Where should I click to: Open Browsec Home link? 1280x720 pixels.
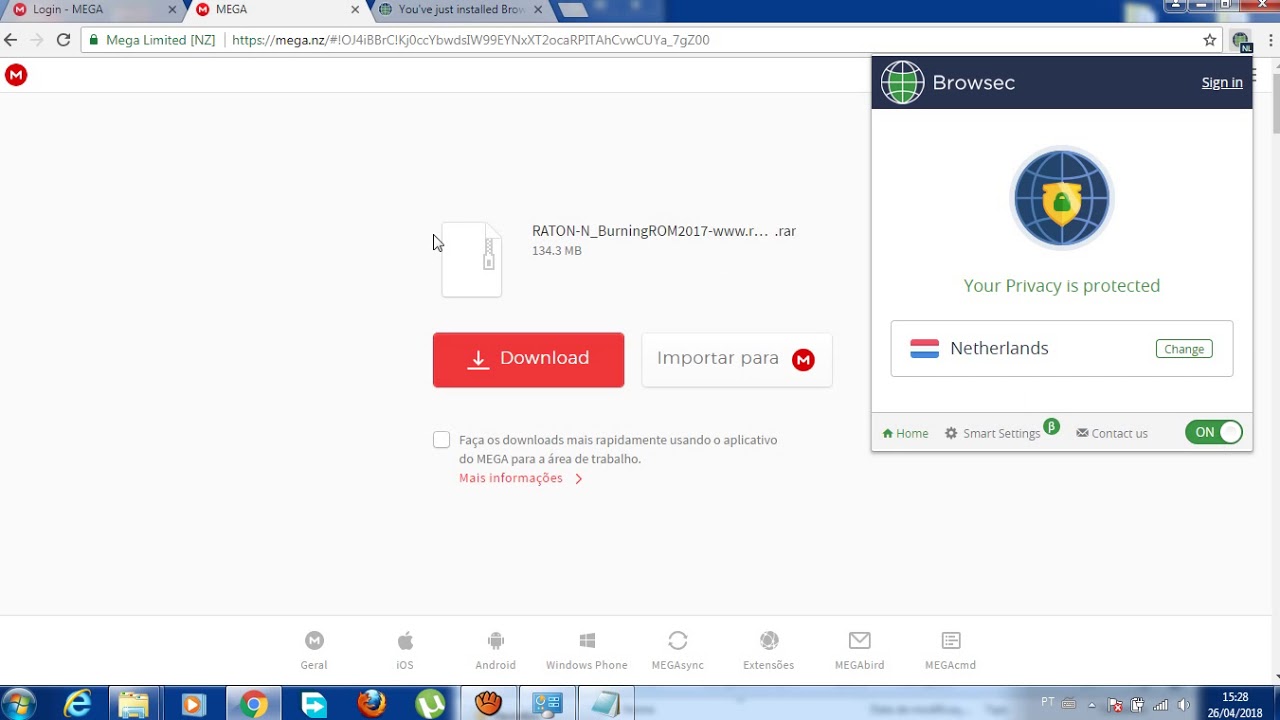[x=905, y=433]
